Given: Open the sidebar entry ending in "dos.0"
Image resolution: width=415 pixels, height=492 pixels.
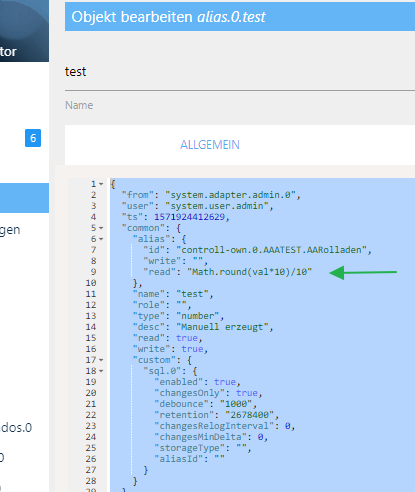Looking at the screenshot, I should 16,428.
